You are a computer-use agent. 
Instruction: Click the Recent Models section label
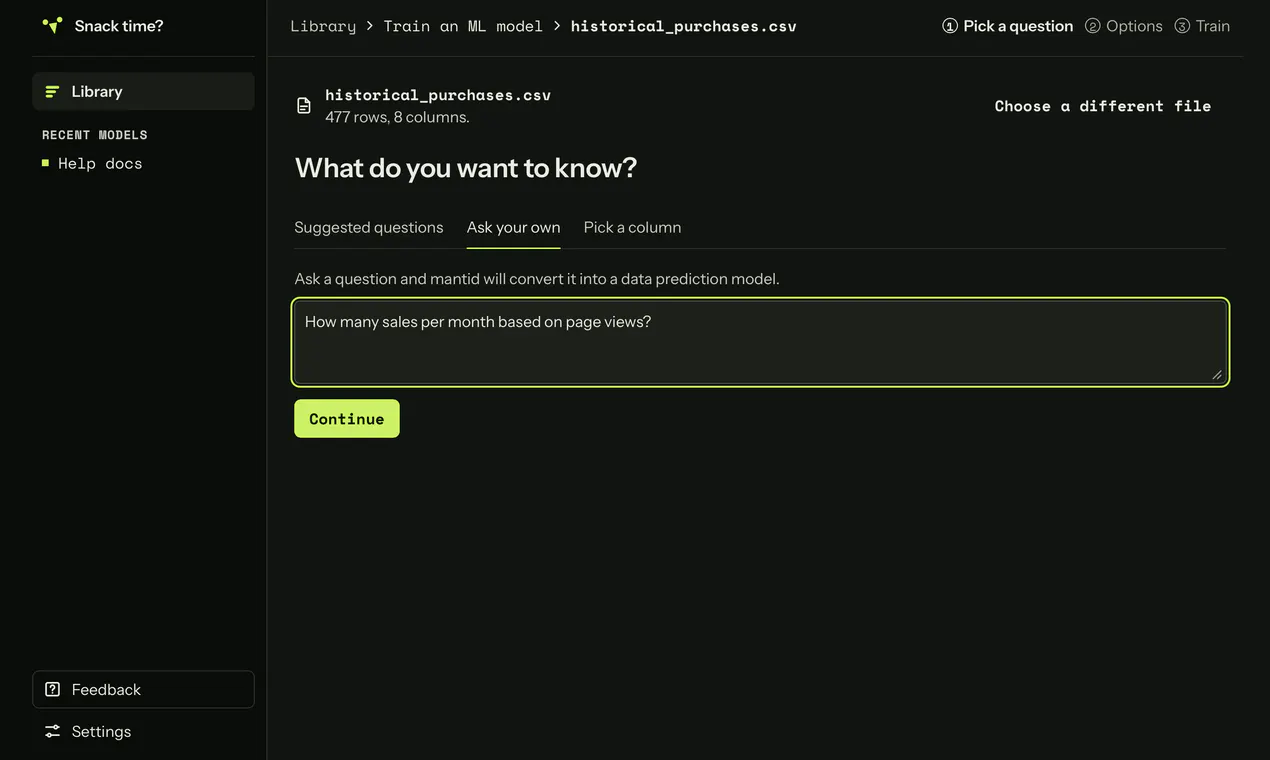(95, 135)
